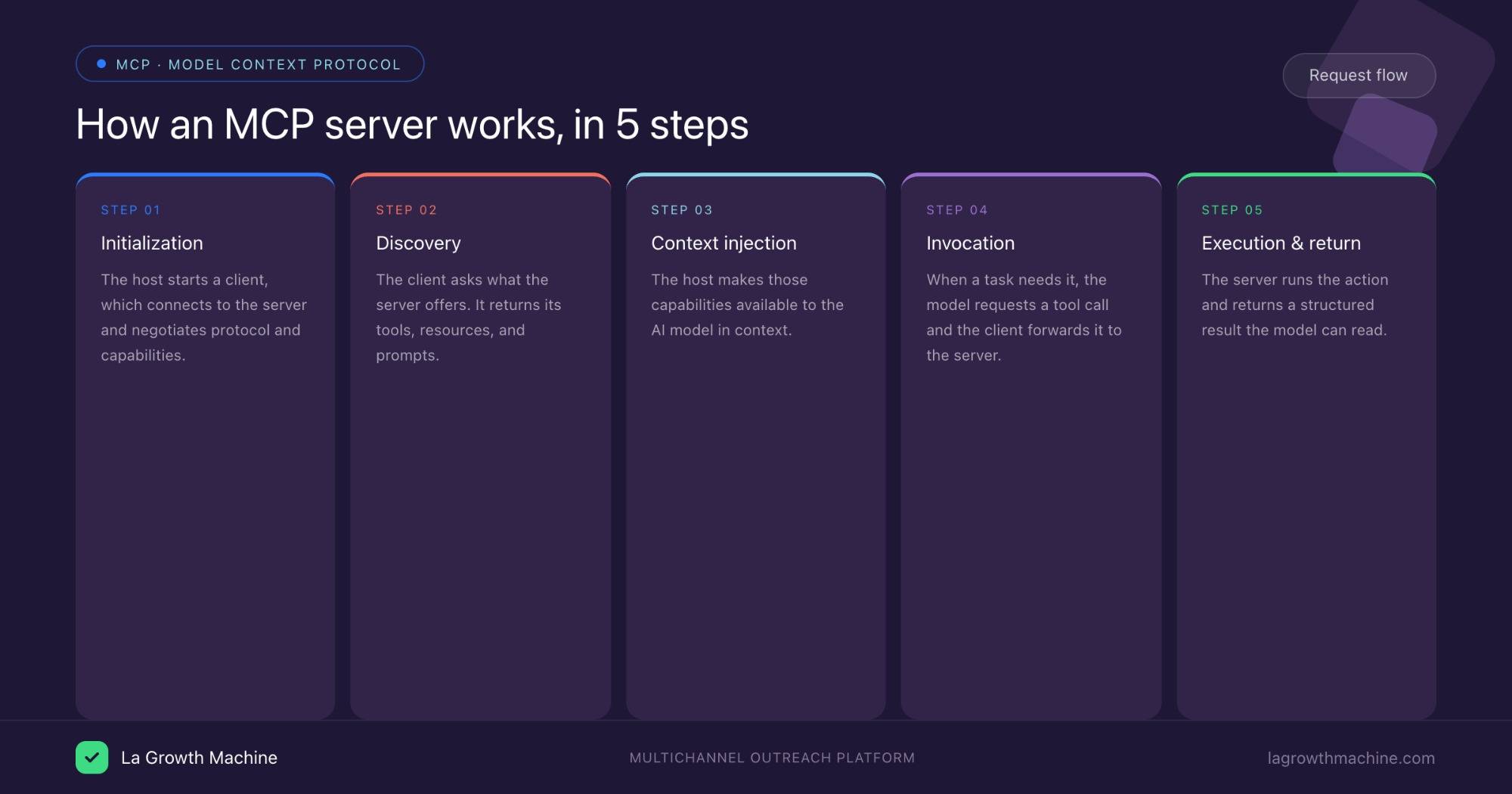
Task: Select the Discovery card title
Action: pyautogui.click(x=418, y=243)
